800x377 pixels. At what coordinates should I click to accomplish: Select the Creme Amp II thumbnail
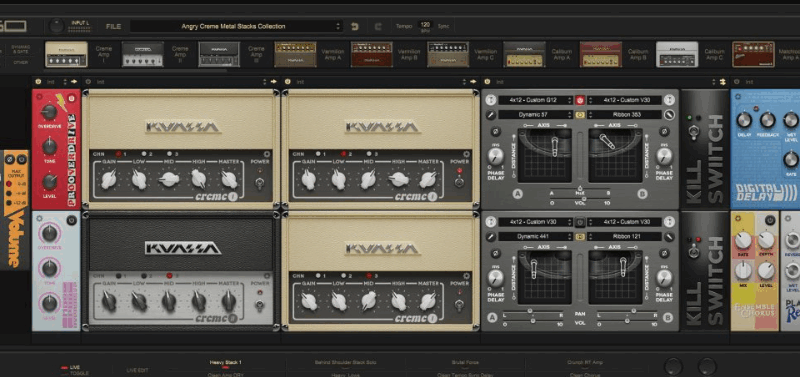(x=142, y=54)
